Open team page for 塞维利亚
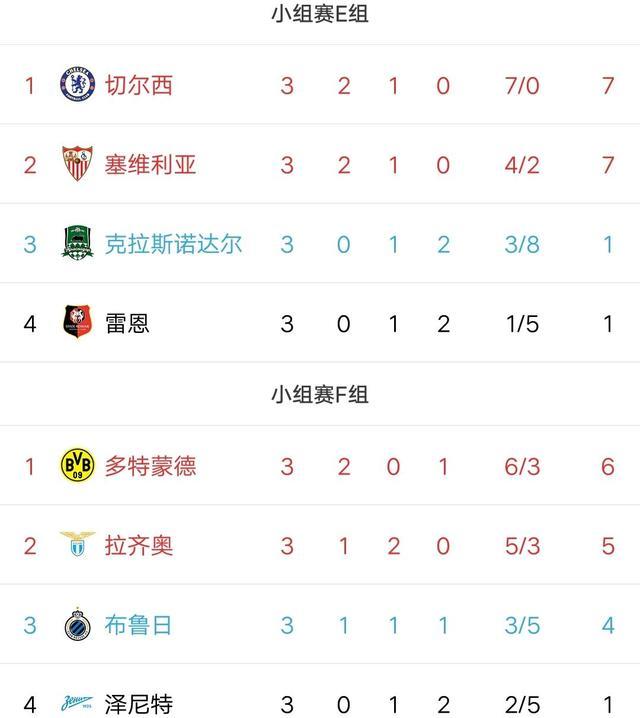Screen dimensions: 640x718 pos(150,164)
